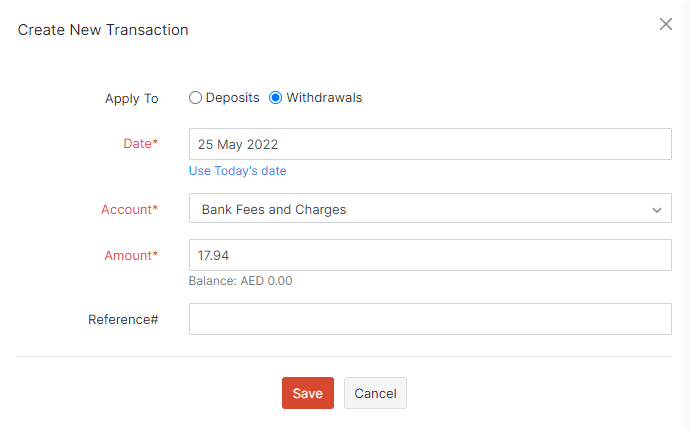Open the Bank Fees and Charges dropdown
Viewport: 690px width, 429px height.
420,210
